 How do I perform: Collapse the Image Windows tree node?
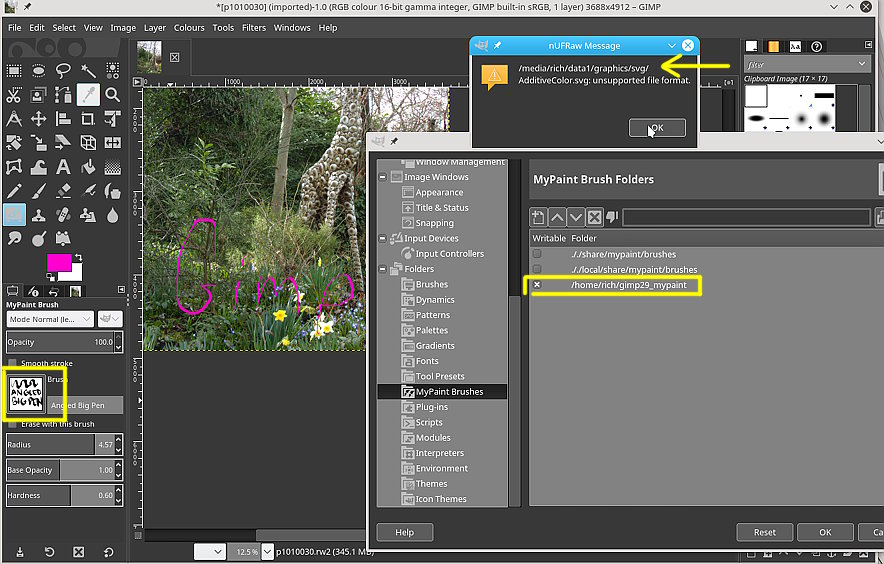pyautogui.click(x=382, y=177)
